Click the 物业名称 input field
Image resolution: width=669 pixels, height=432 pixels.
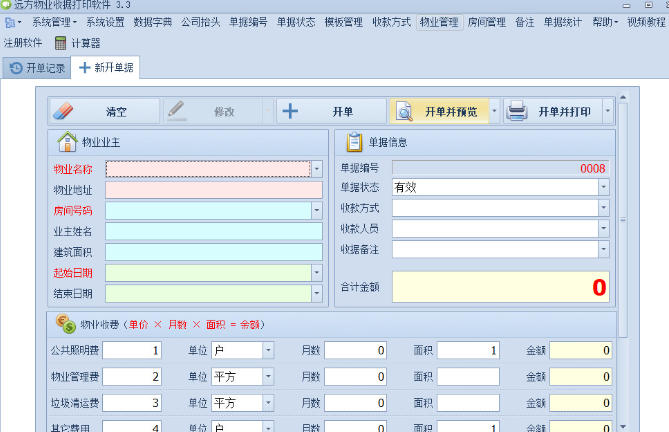208,169
